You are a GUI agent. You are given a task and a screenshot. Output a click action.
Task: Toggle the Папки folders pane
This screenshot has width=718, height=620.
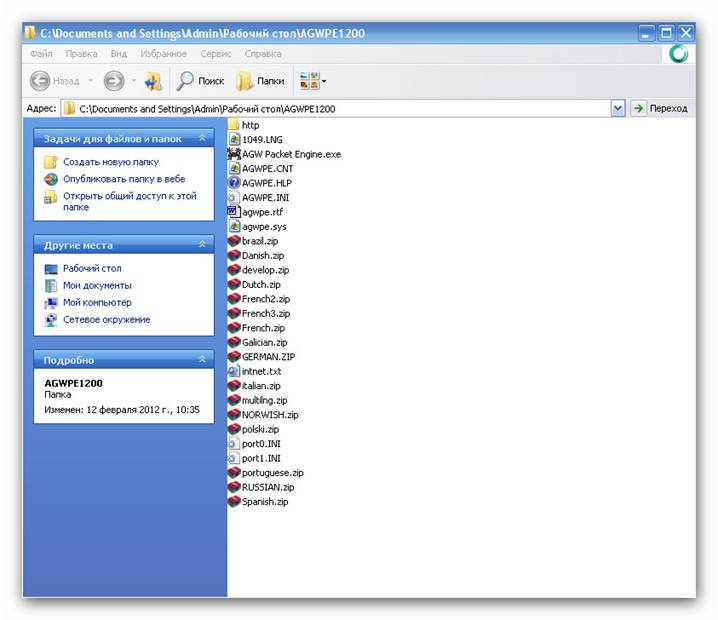260,81
